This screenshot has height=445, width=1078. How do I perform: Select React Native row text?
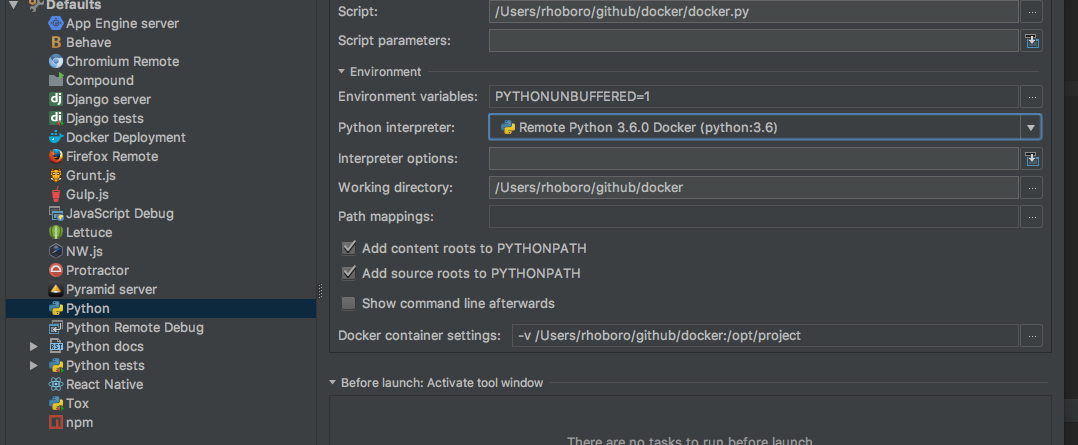tap(104, 384)
